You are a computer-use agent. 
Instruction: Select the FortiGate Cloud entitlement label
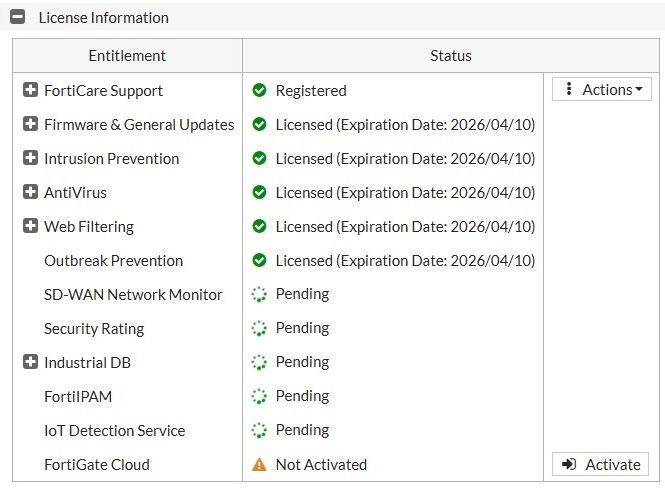(x=97, y=465)
